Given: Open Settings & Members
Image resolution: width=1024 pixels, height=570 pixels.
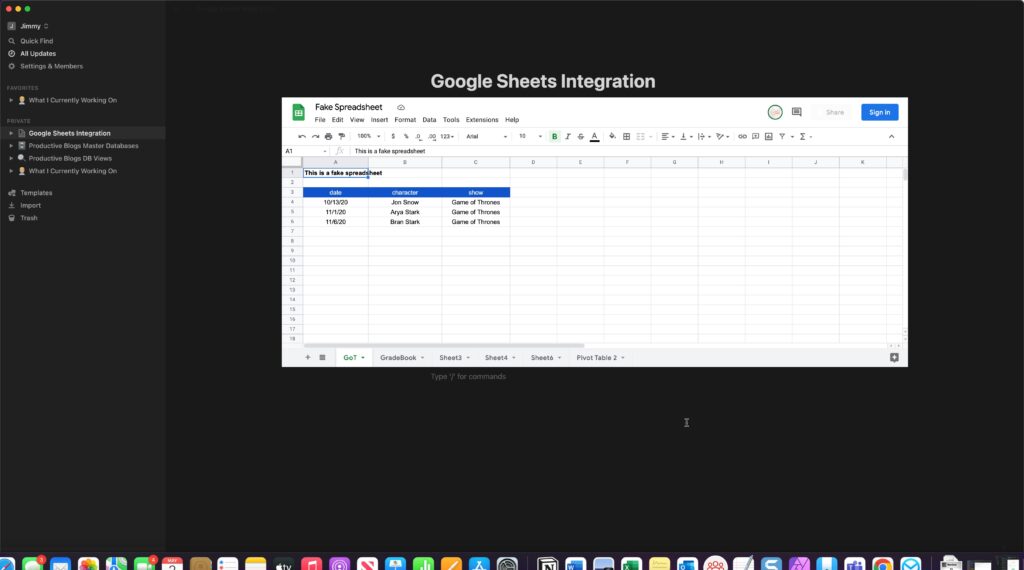Looking at the screenshot, I should tap(51, 67).
